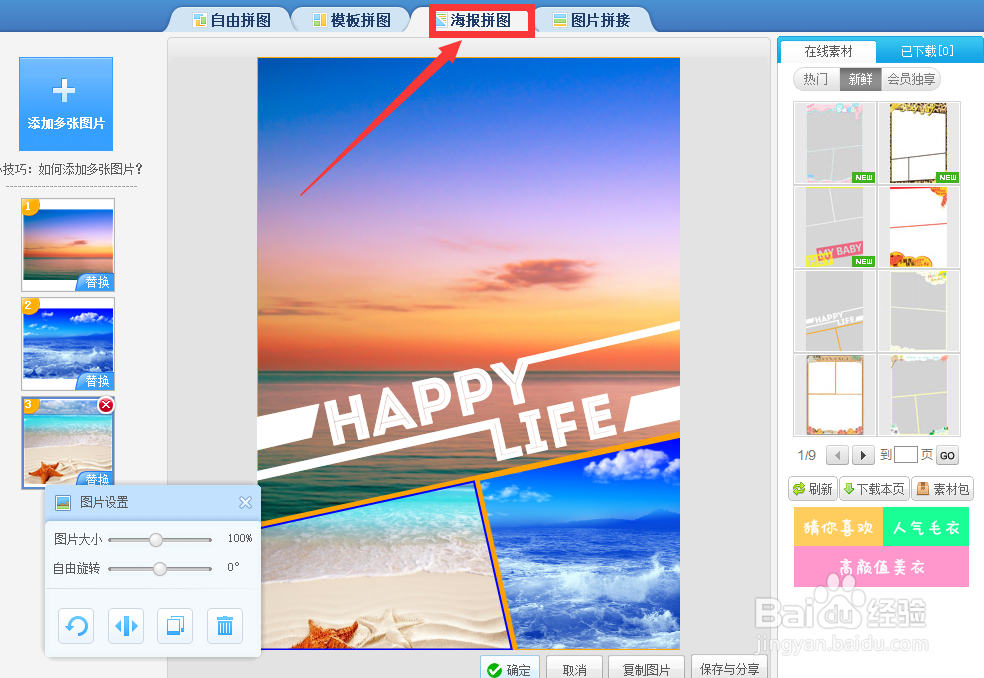The width and height of the screenshot is (984, 678).
Task: Open the 海报拼图 tab
Action: coord(481,20)
